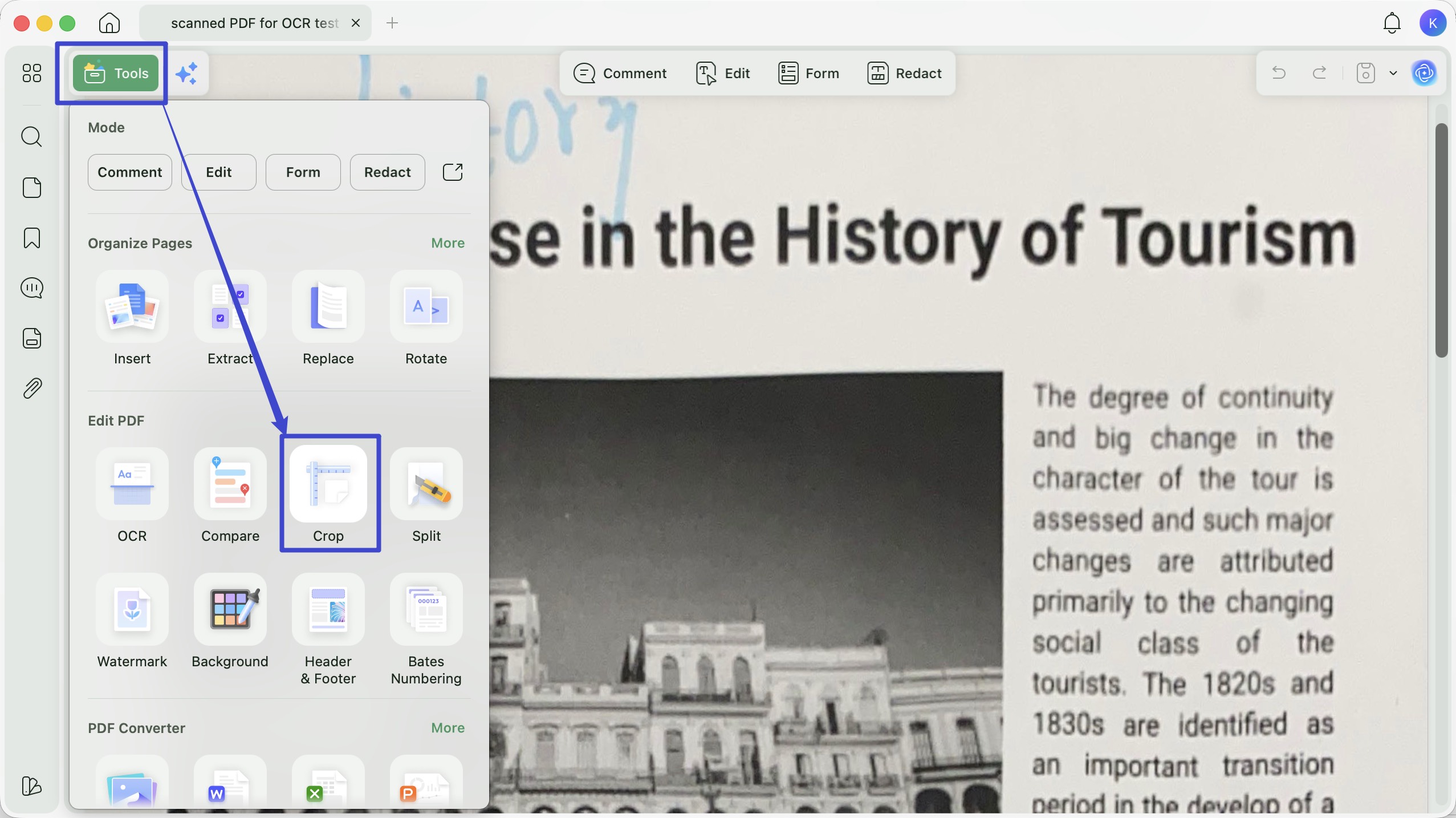The height and width of the screenshot is (818, 1456).
Task: Open the attachments paperclip icon
Action: 32,388
